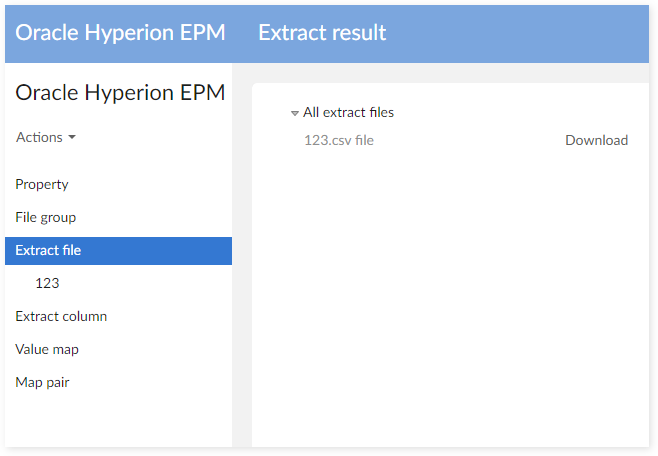Click the Extract result header title
Viewport: 658px width, 456px height.
click(322, 32)
